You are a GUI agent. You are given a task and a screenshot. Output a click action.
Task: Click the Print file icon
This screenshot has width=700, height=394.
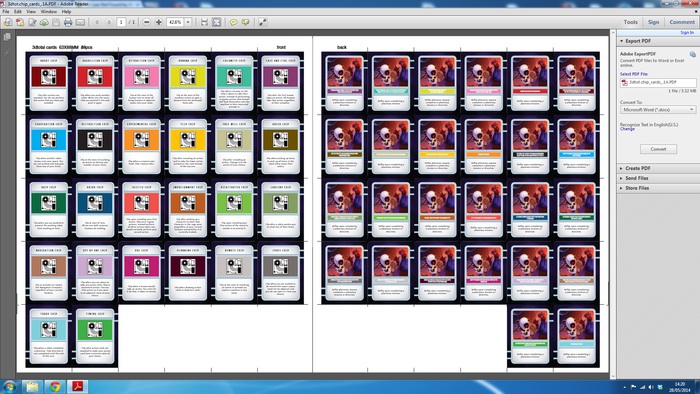(x=68, y=22)
